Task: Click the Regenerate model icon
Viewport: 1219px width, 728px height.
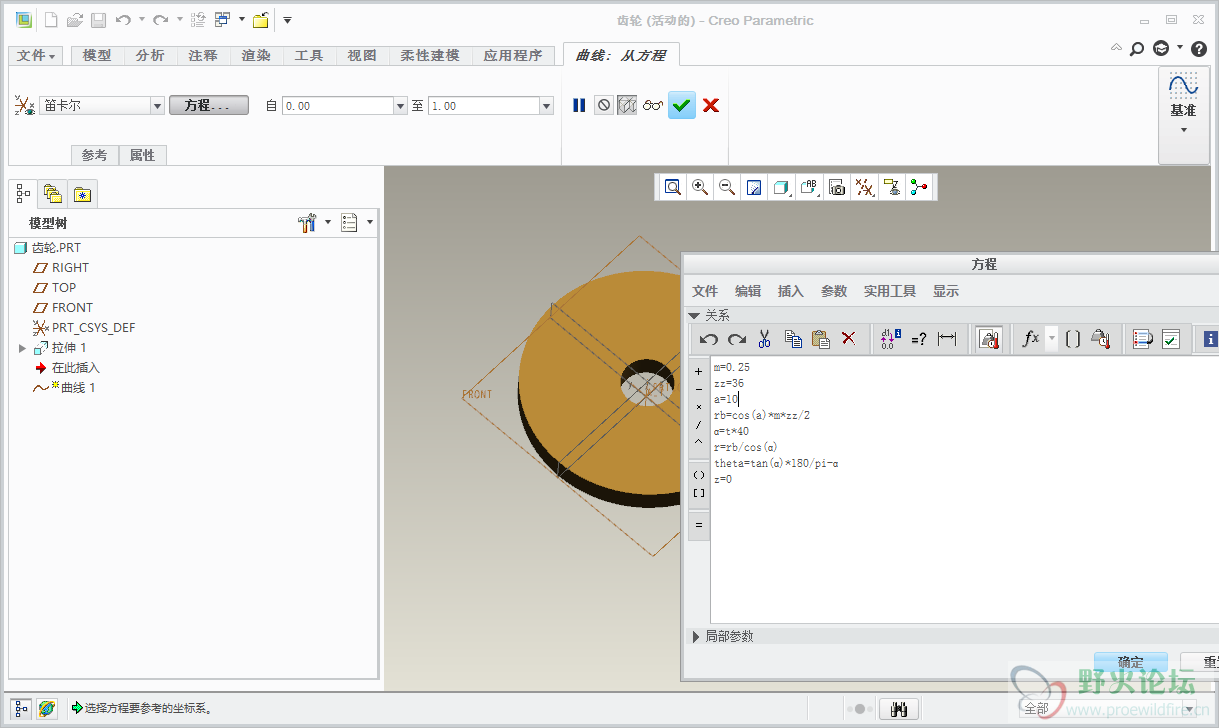Action: pyautogui.click(x=197, y=20)
